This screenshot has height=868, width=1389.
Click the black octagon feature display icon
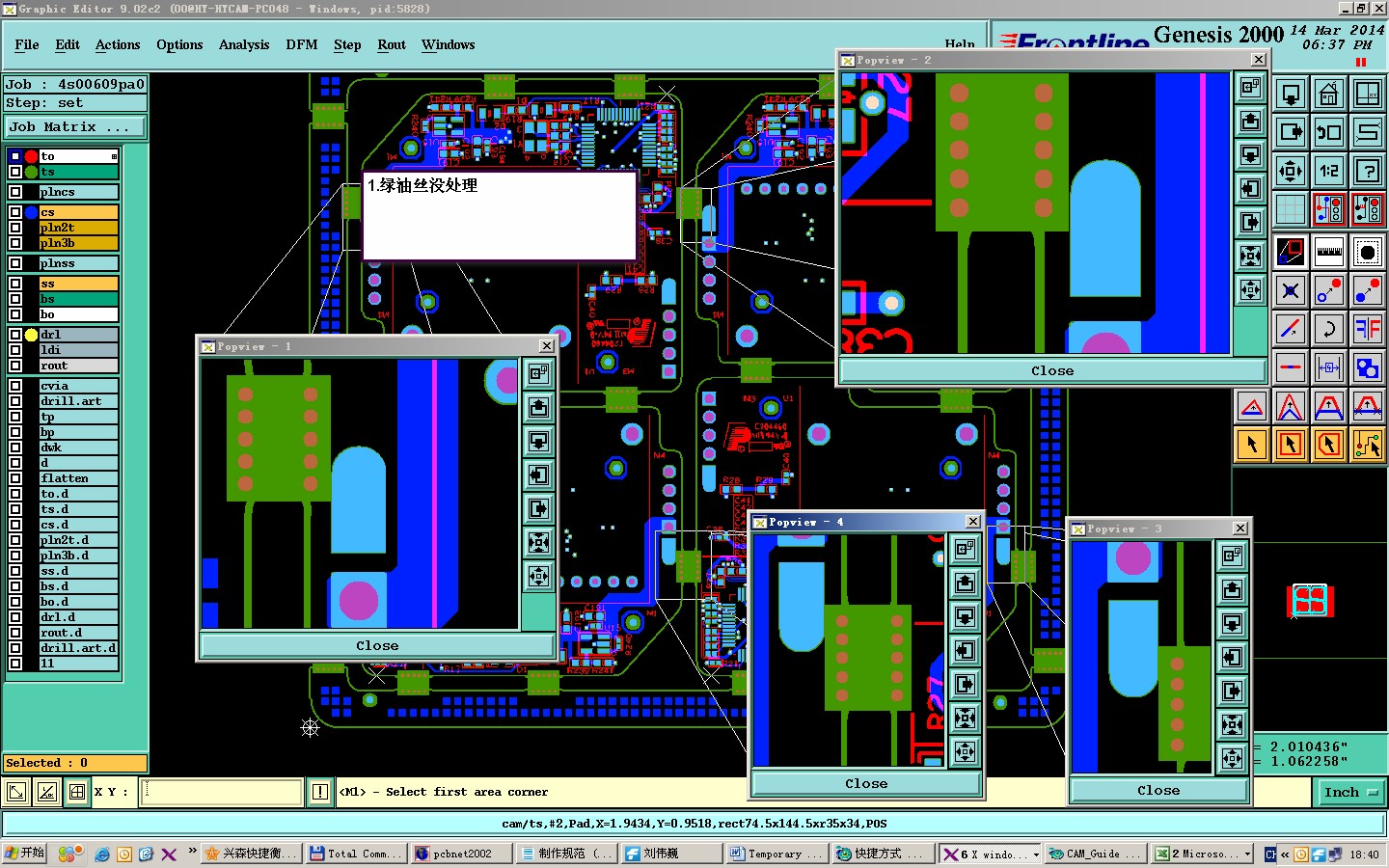(1367, 252)
